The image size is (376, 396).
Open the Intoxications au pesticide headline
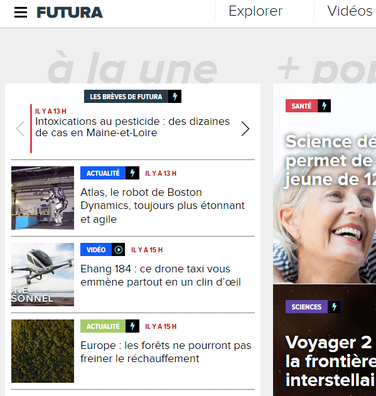(x=132, y=127)
